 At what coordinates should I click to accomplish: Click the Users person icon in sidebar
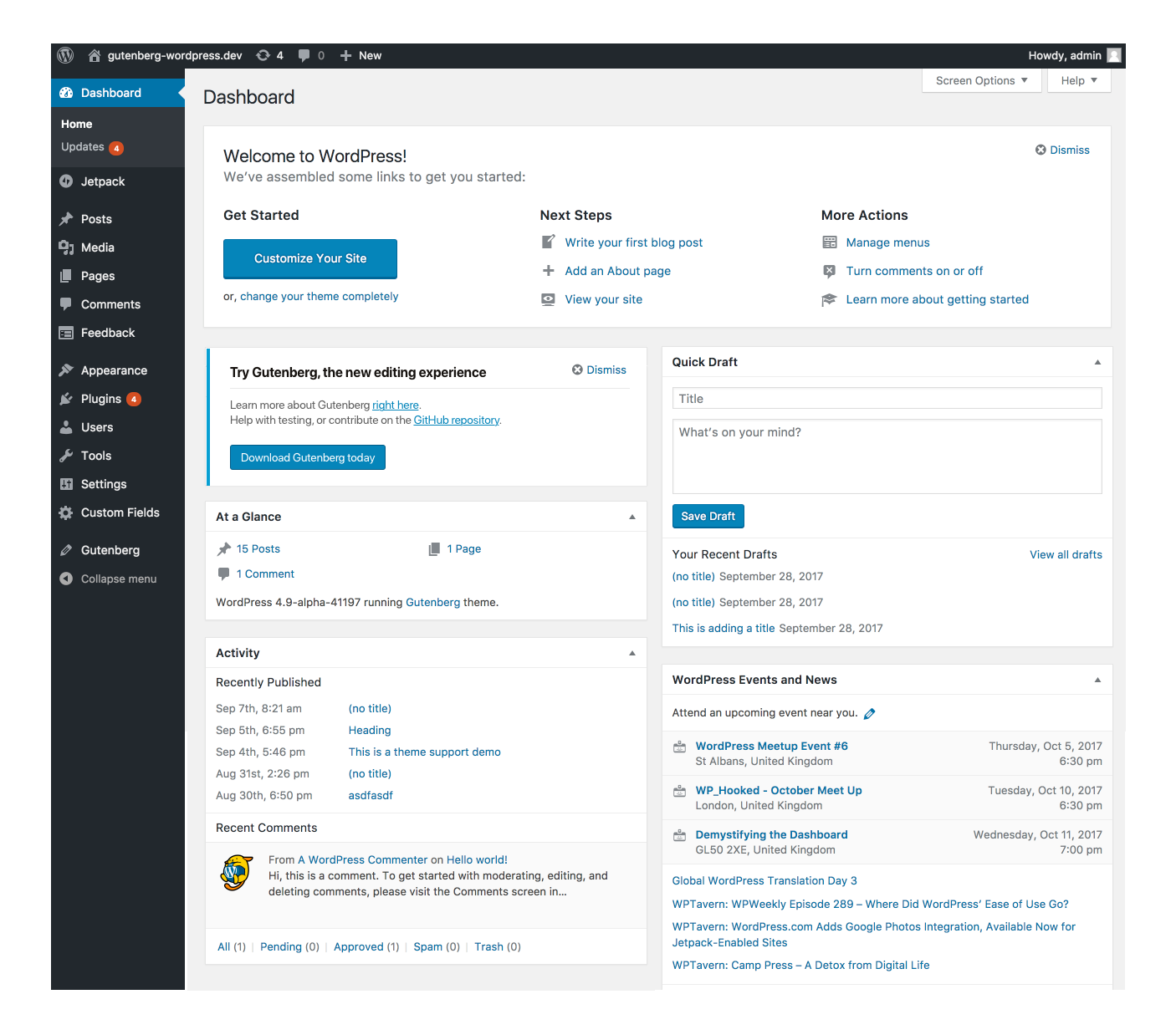click(66, 427)
